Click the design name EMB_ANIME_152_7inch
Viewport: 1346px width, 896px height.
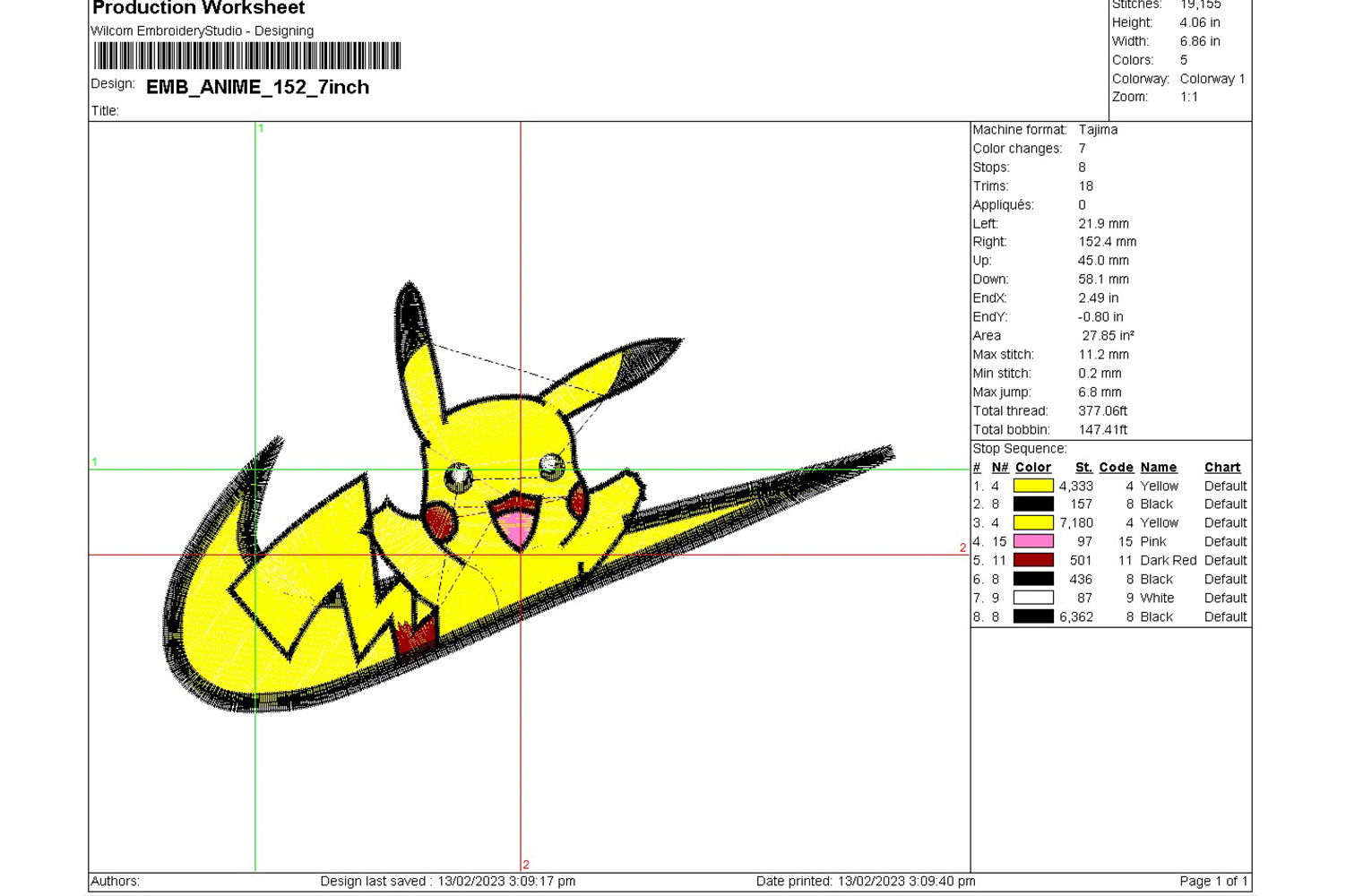pos(258,87)
